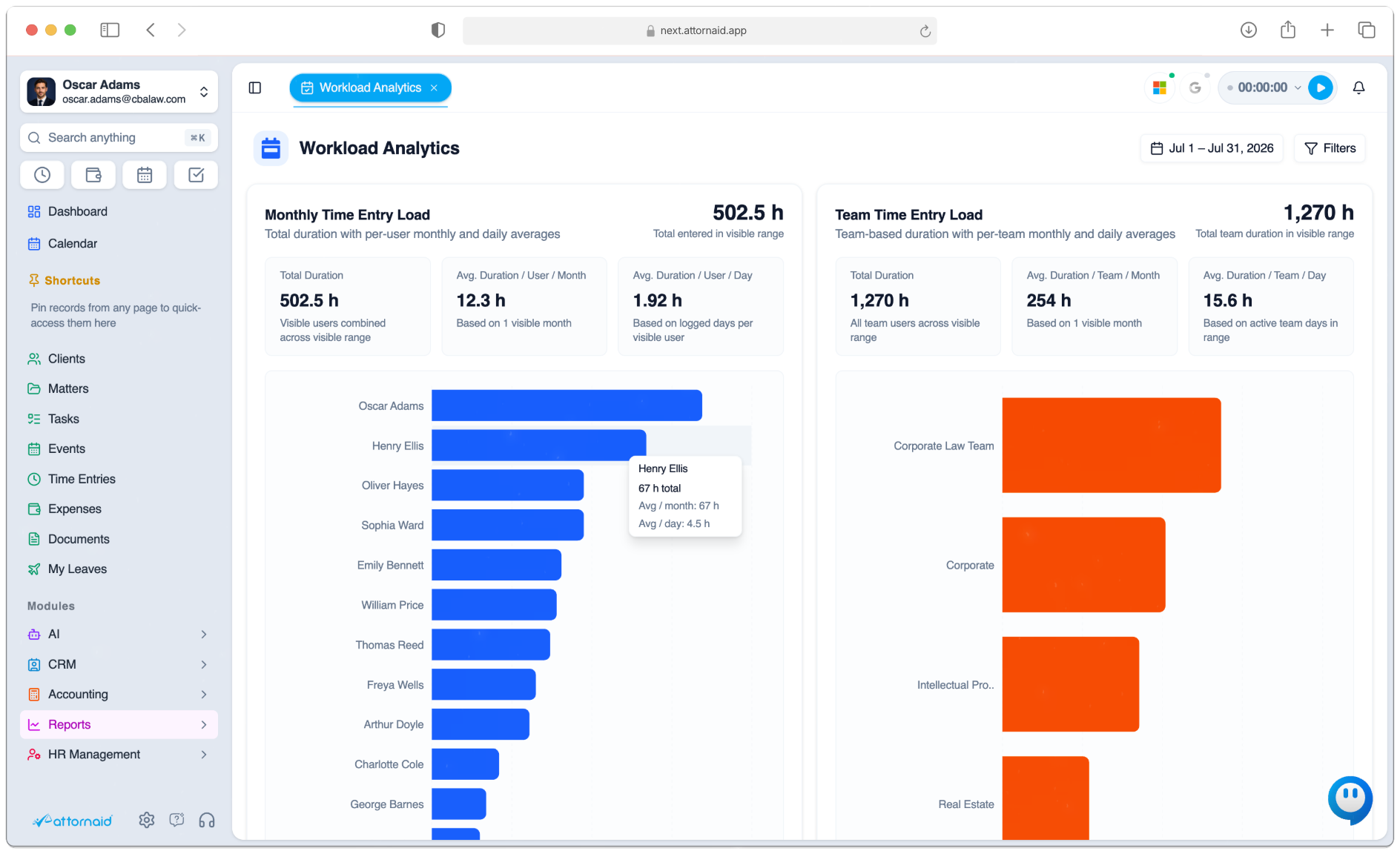Click Oscar Adams bar in chart

click(567, 406)
